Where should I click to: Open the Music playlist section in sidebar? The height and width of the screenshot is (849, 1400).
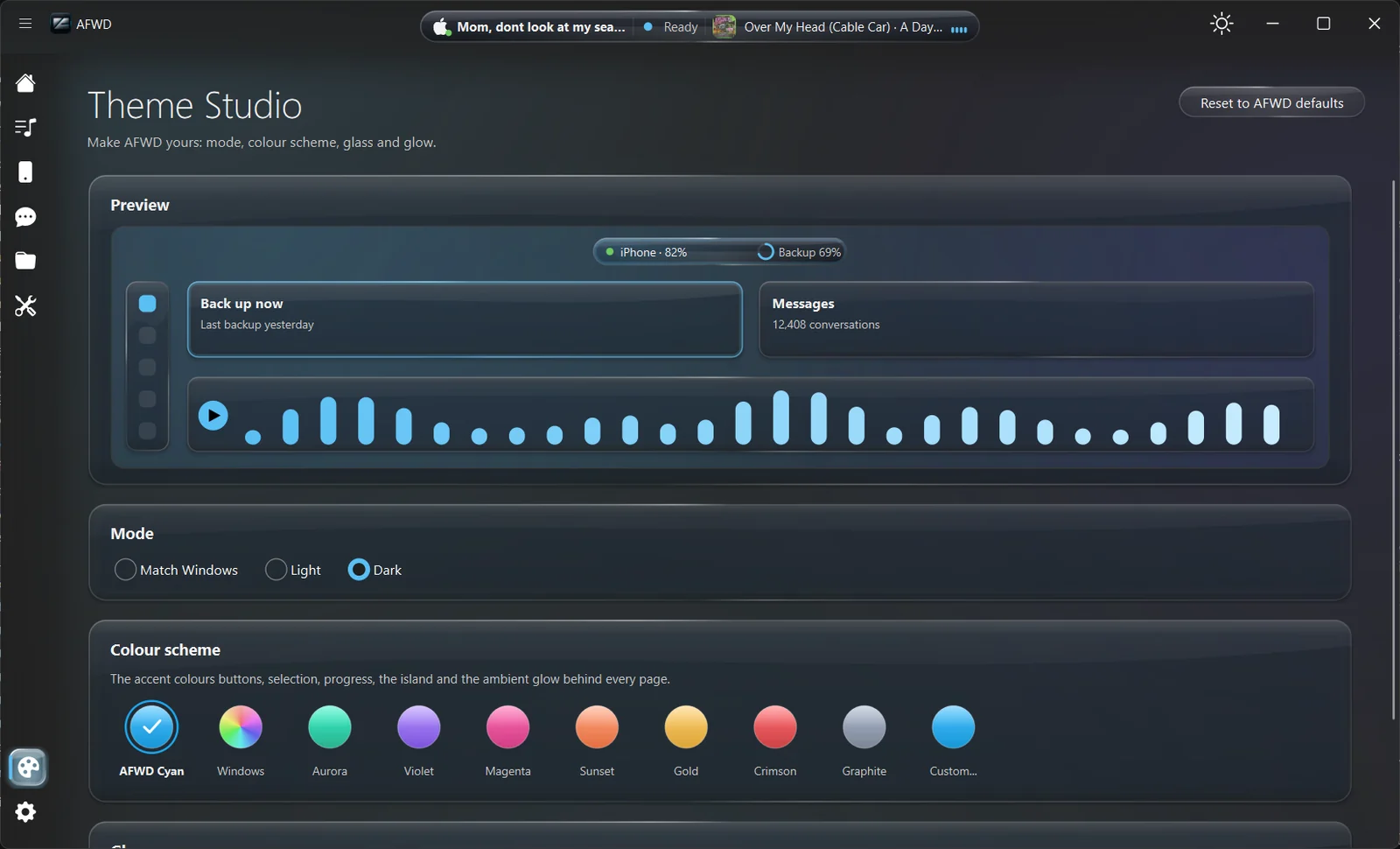25,128
